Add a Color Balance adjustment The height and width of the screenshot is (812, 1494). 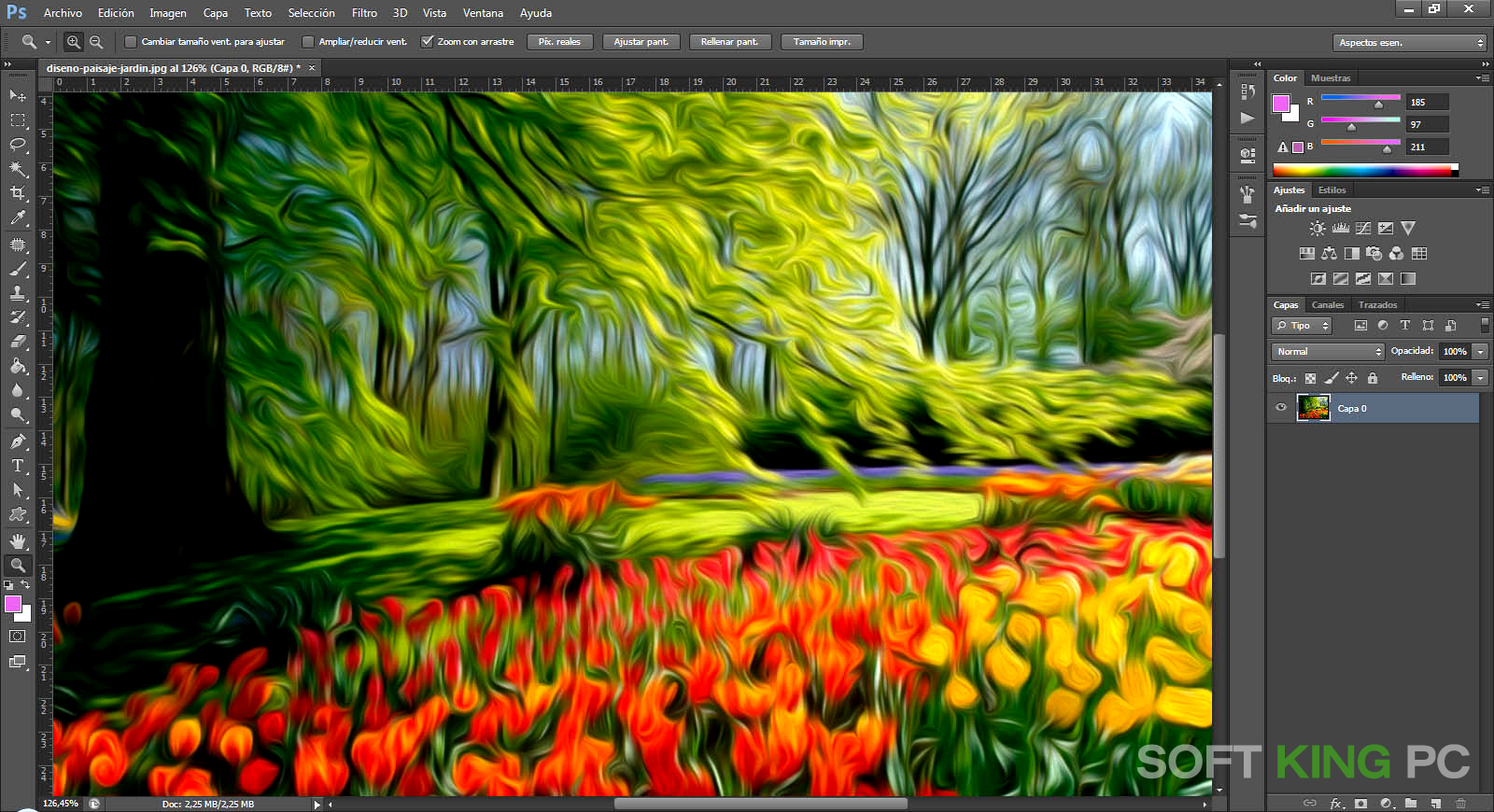click(x=1329, y=253)
